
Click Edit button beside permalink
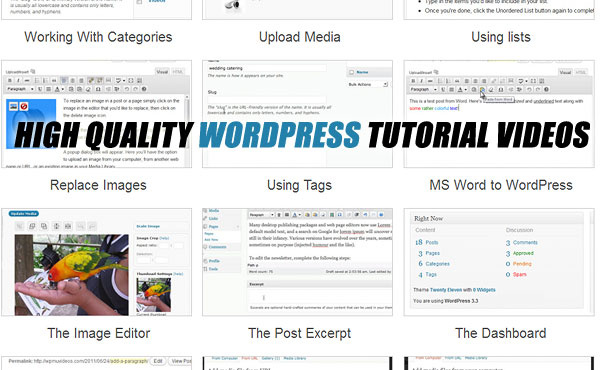click(158, 361)
